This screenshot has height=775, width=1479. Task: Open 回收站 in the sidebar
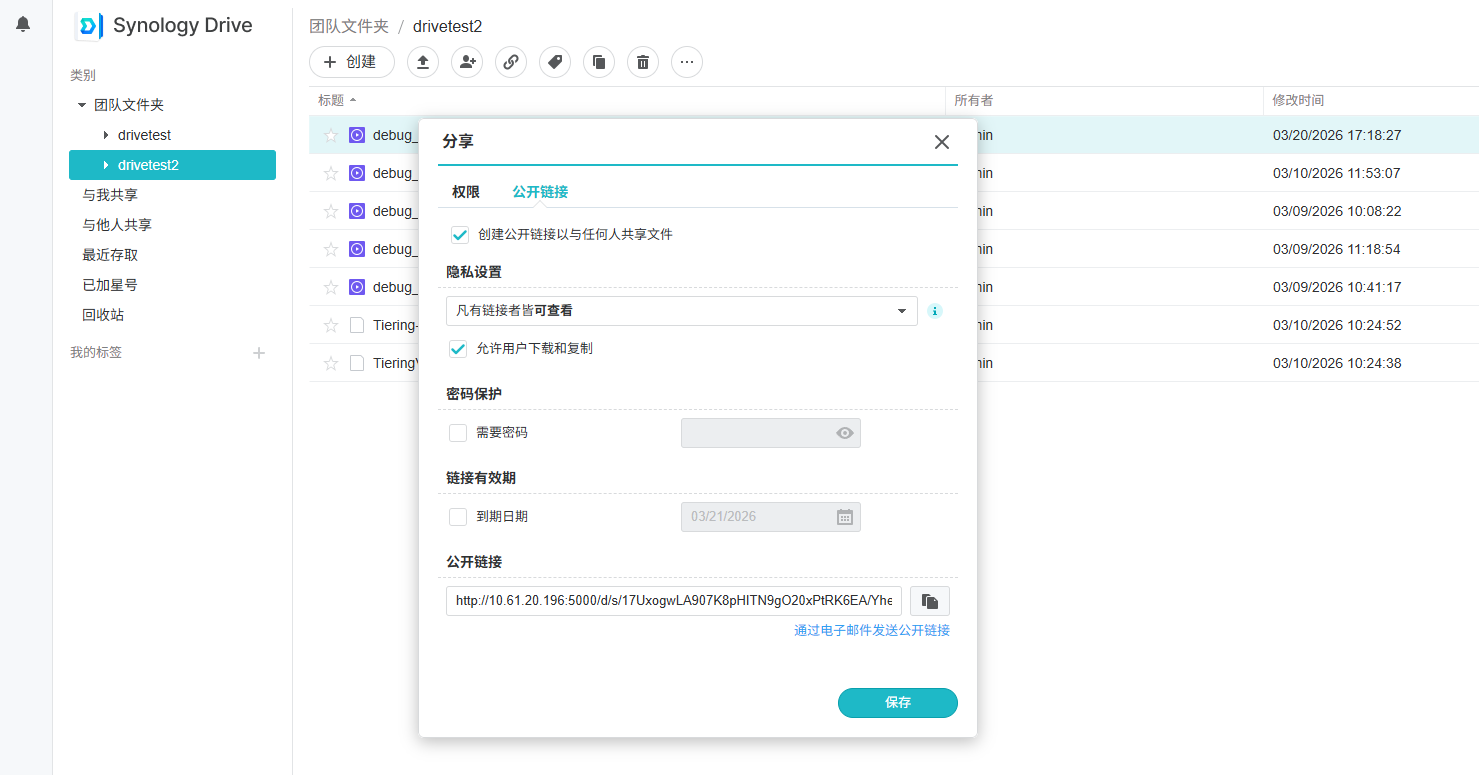pos(103,315)
